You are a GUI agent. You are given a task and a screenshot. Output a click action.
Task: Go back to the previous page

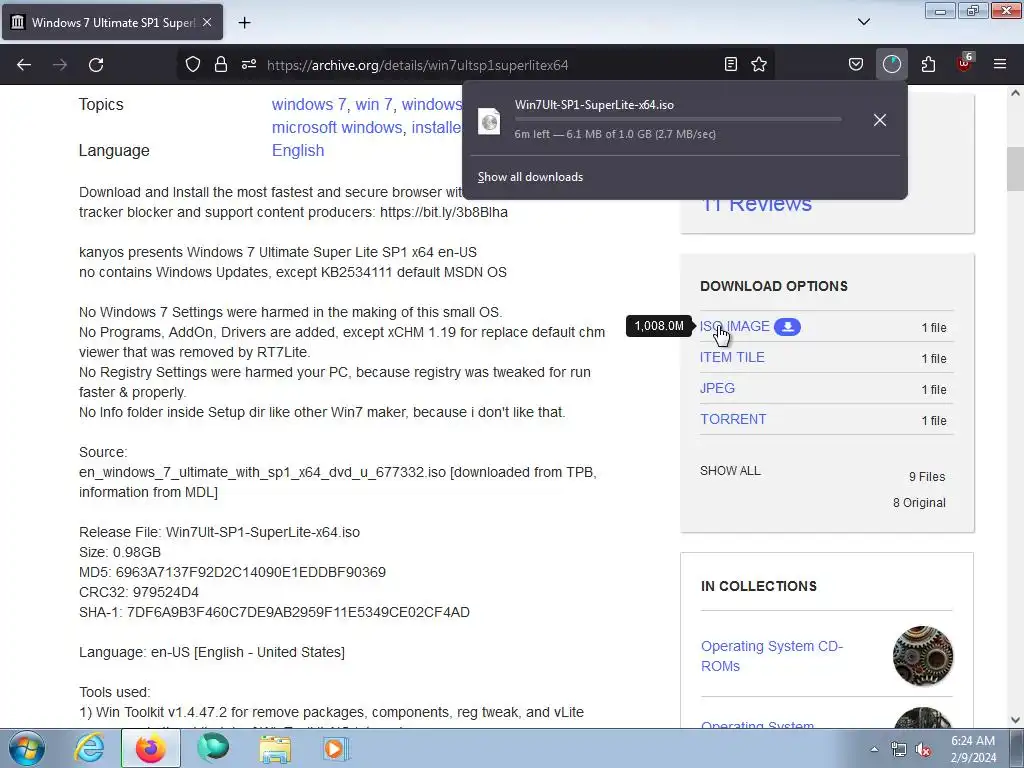point(24,65)
